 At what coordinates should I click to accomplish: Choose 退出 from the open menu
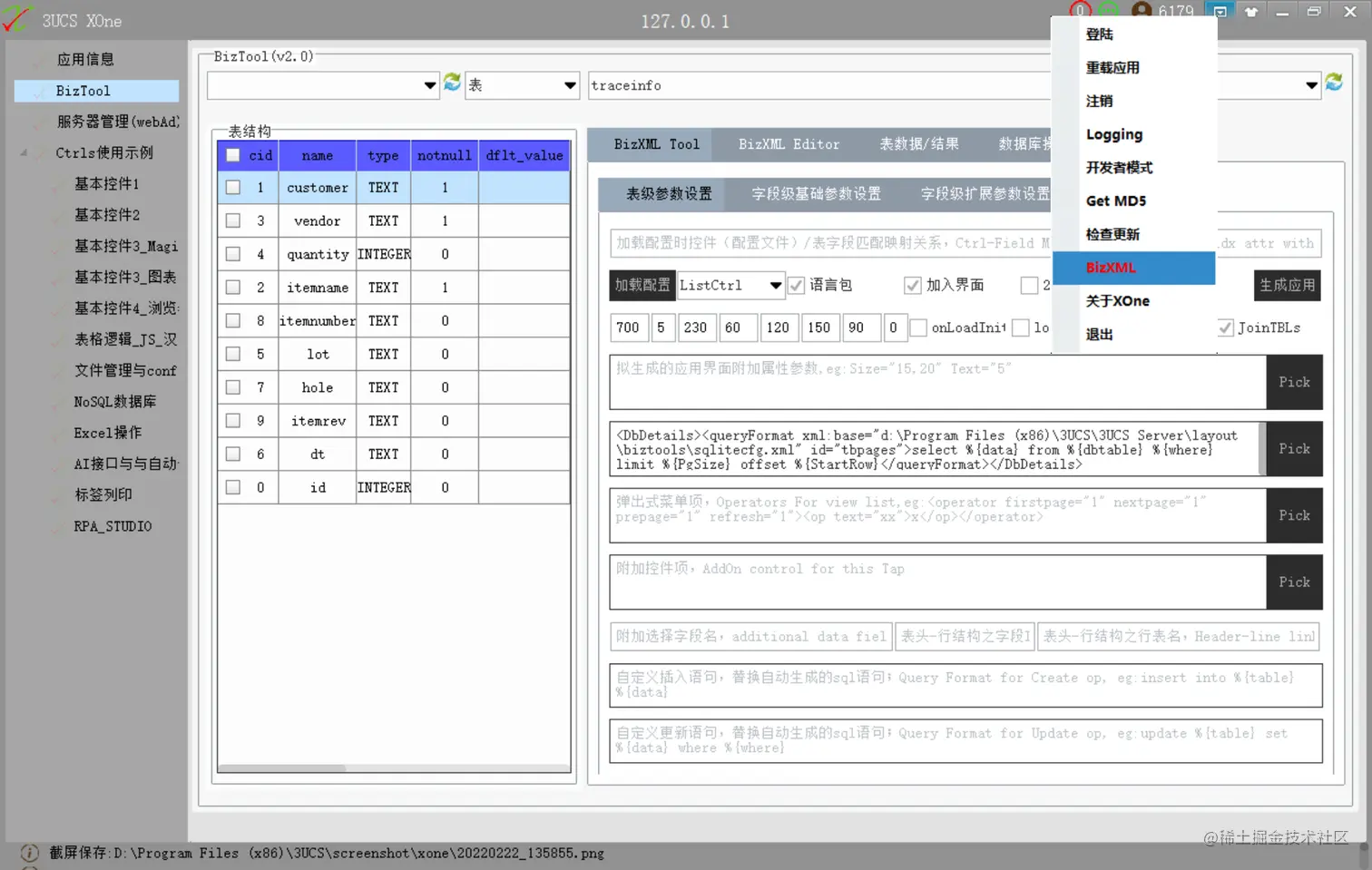(x=1098, y=333)
